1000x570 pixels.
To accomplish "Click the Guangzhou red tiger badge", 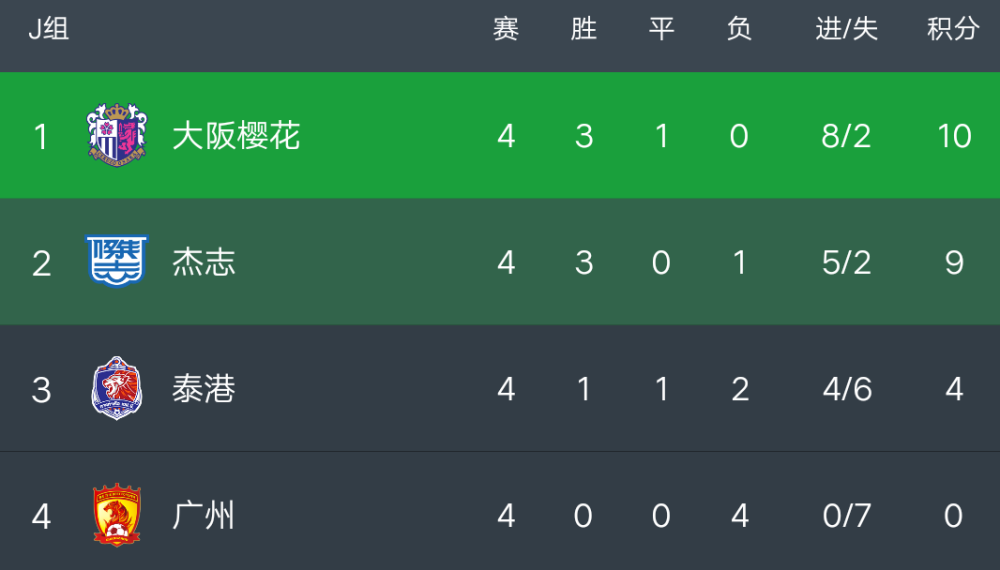I will click(117, 515).
